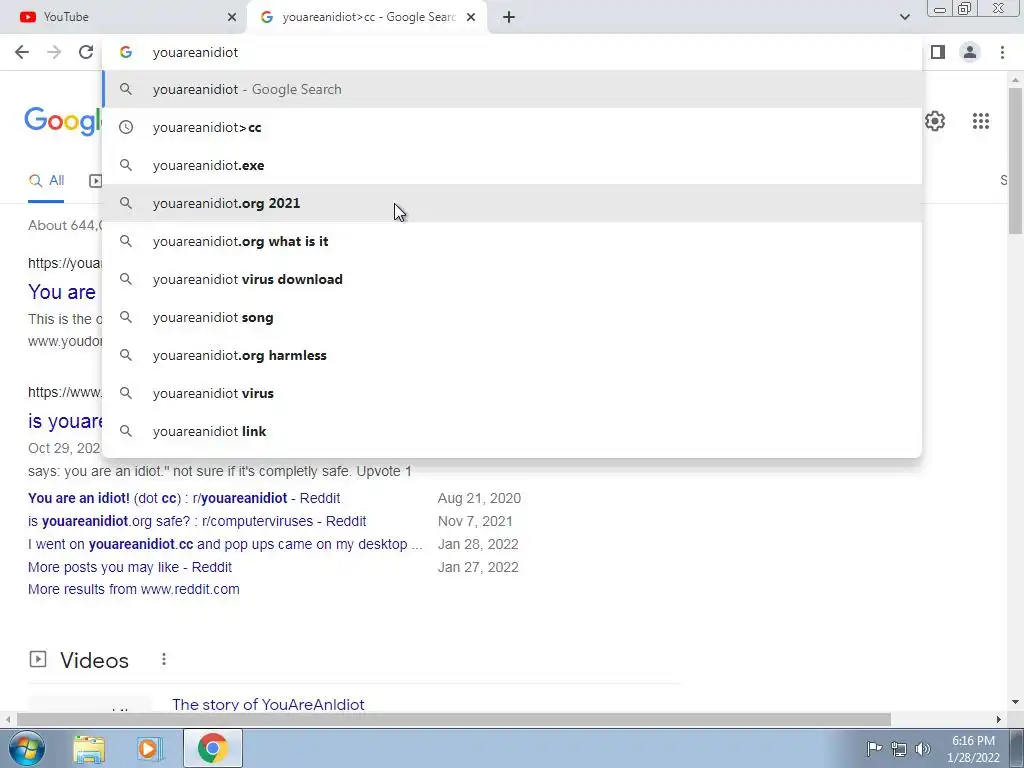Click the 'Jan 28, 2022' result date
Viewport: 1024px width, 768px height.
pyautogui.click(x=478, y=544)
